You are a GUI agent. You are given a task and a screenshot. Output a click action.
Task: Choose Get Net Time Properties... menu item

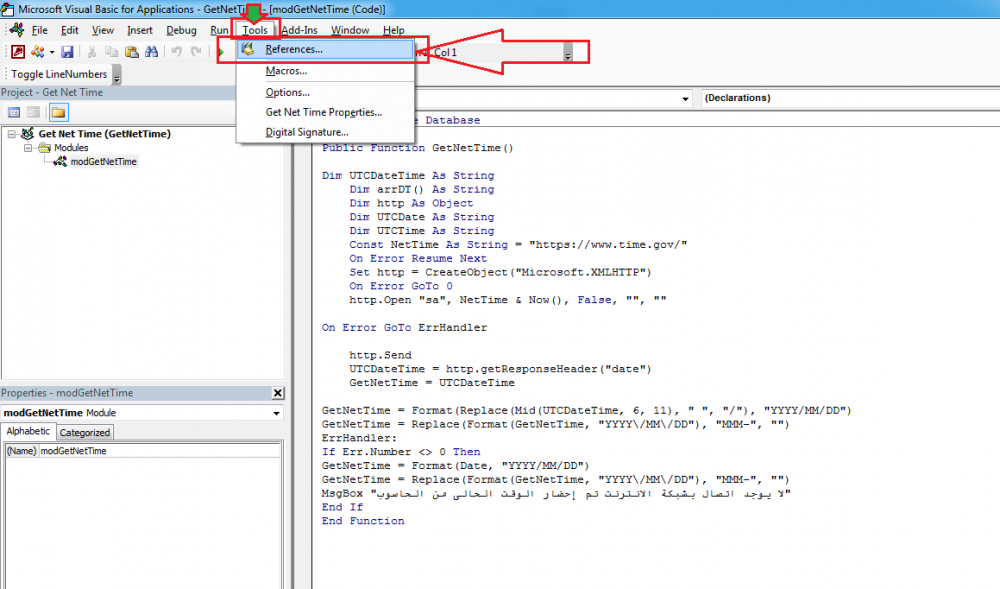pyautogui.click(x=325, y=112)
